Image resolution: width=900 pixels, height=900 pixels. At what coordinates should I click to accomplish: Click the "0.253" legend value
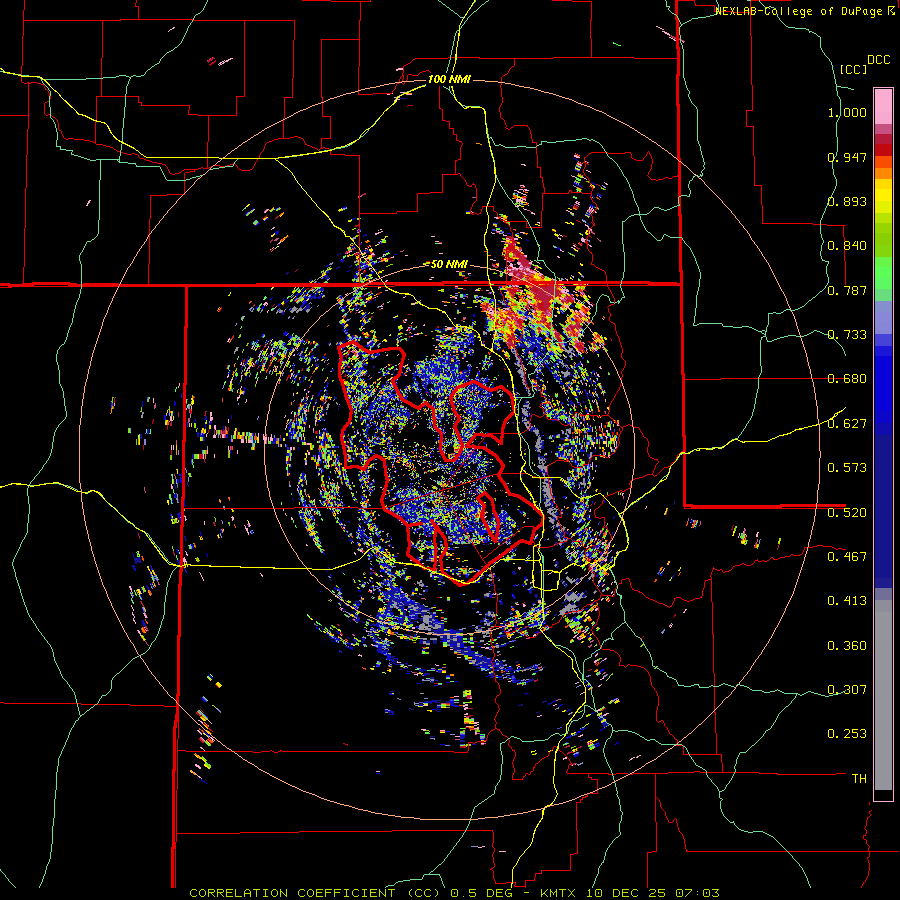[x=847, y=734]
